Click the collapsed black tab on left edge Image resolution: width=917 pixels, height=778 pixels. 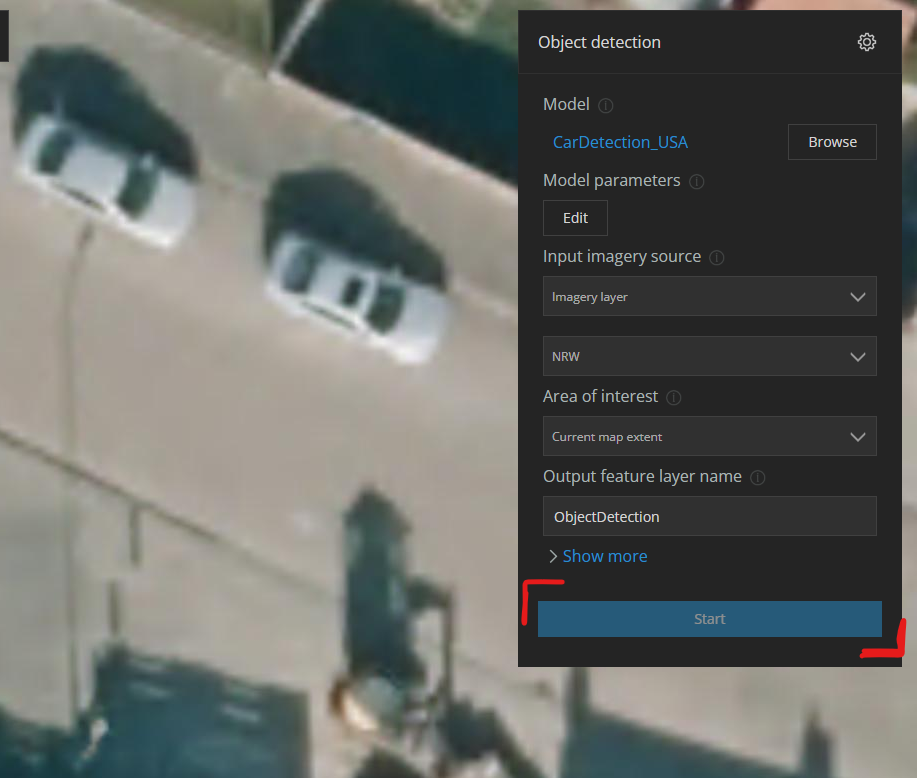(x=4, y=36)
